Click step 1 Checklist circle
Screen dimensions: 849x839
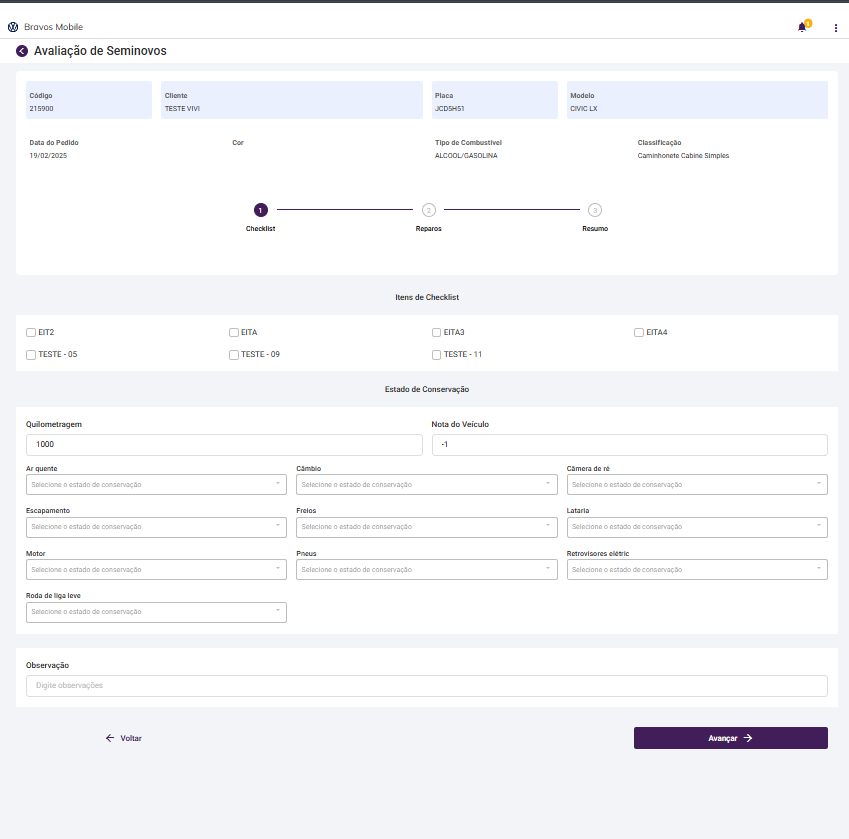coord(260,210)
